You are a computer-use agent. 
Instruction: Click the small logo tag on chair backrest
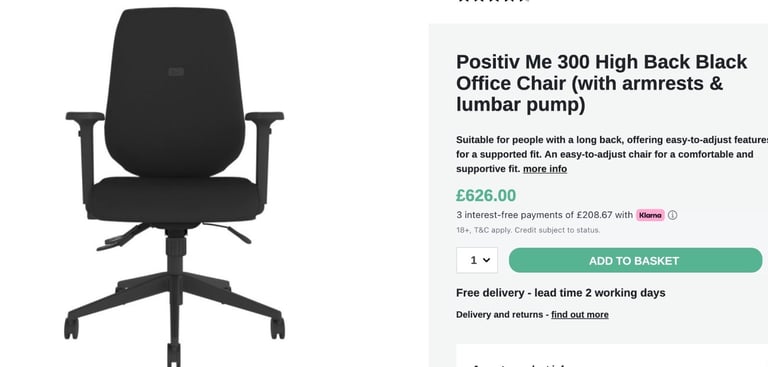pos(176,72)
